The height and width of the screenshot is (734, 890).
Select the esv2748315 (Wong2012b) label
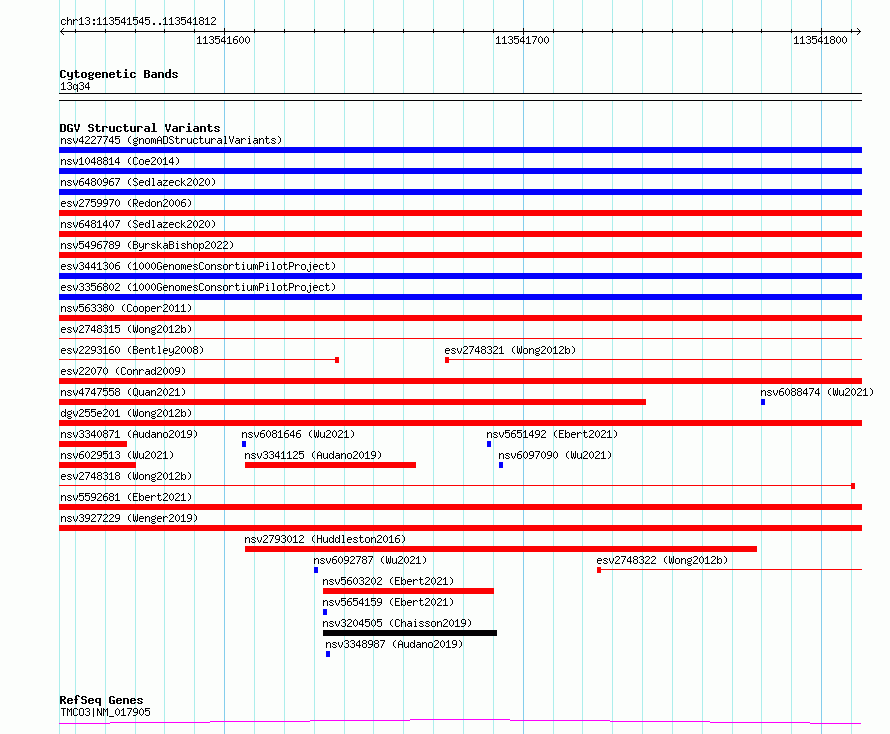pos(126,329)
